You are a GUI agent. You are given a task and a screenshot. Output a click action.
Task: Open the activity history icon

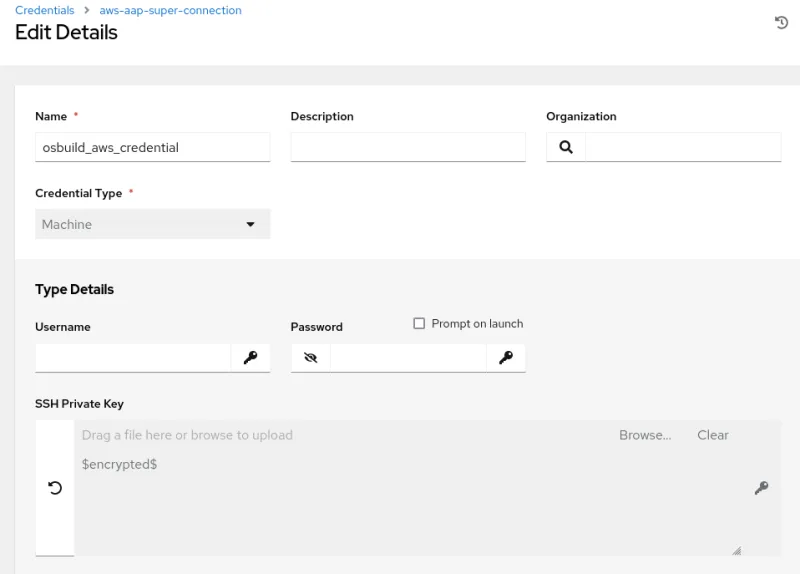(x=781, y=23)
